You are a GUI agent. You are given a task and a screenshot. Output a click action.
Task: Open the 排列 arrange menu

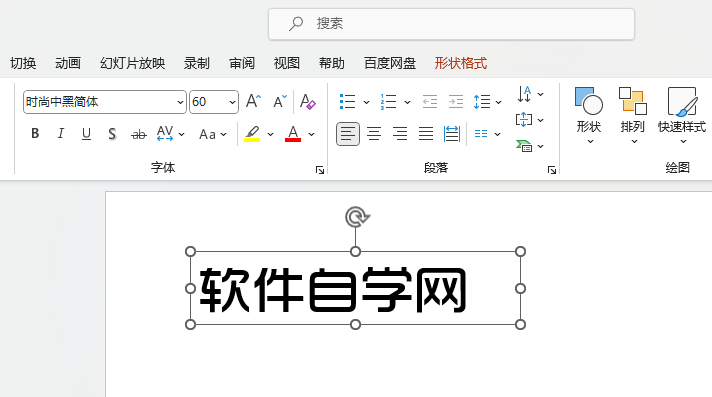tap(633, 115)
